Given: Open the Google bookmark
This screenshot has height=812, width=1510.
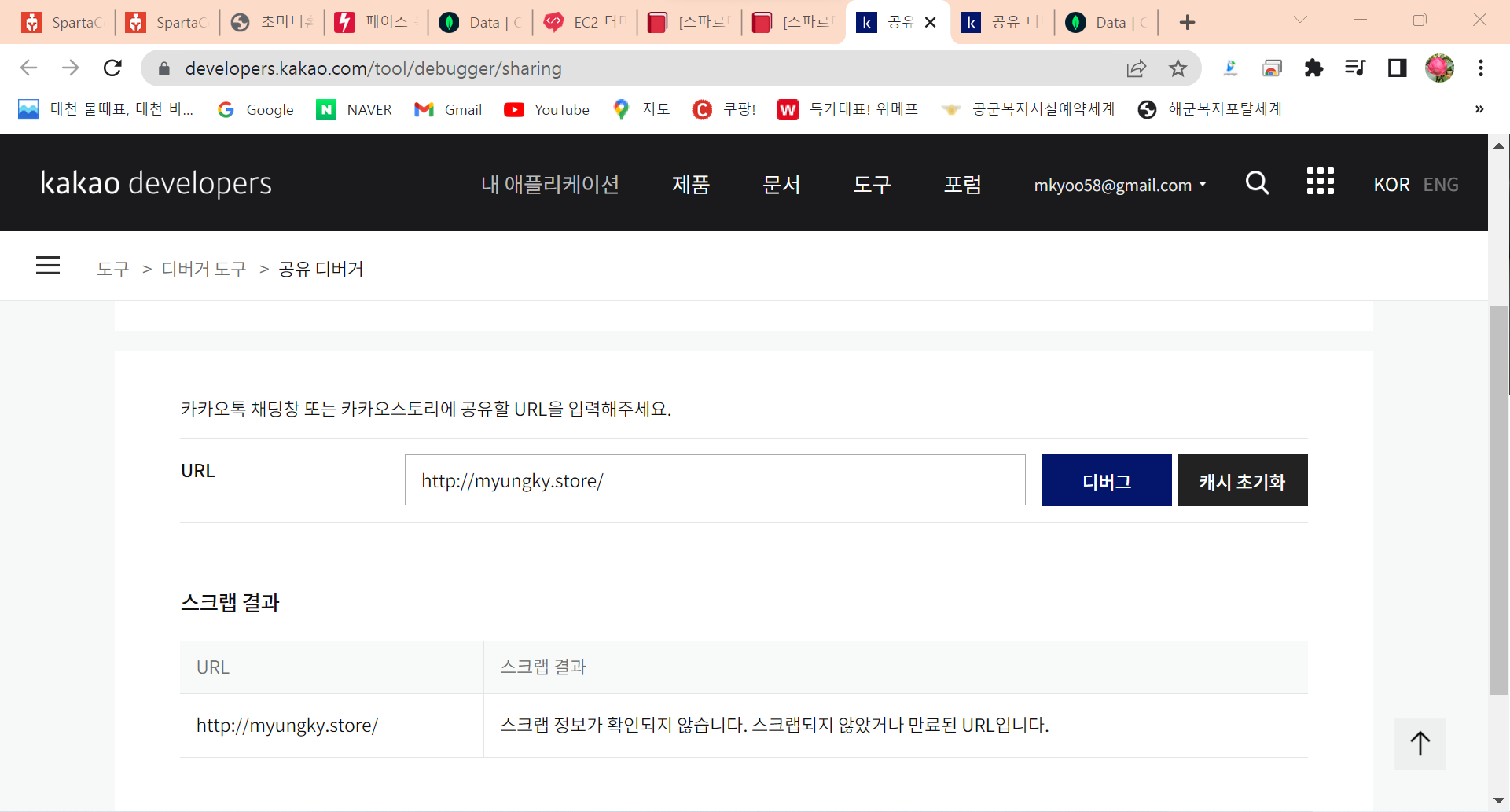Looking at the screenshot, I should (x=255, y=109).
